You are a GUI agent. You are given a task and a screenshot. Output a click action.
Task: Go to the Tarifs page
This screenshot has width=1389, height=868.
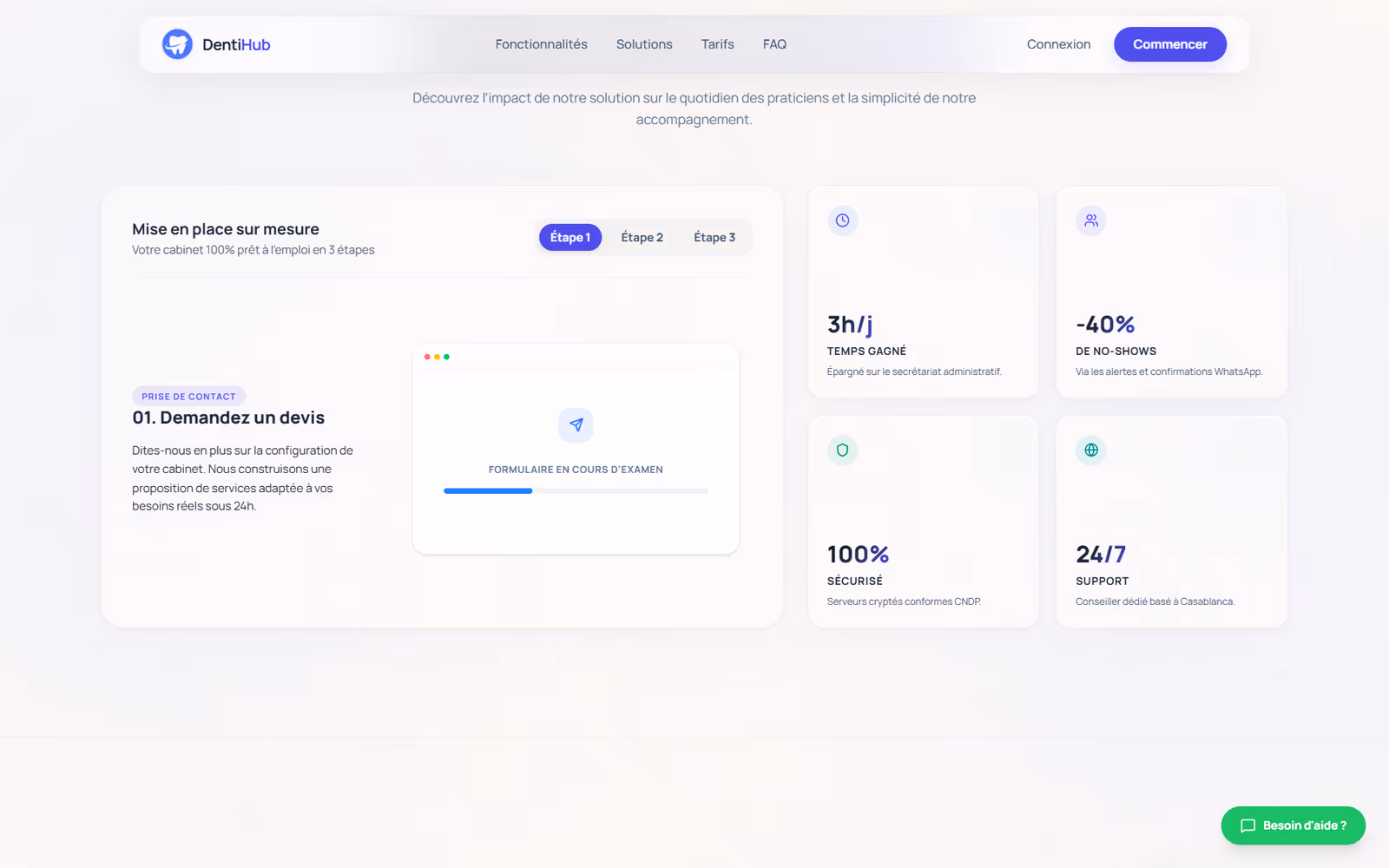(x=718, y=44)
